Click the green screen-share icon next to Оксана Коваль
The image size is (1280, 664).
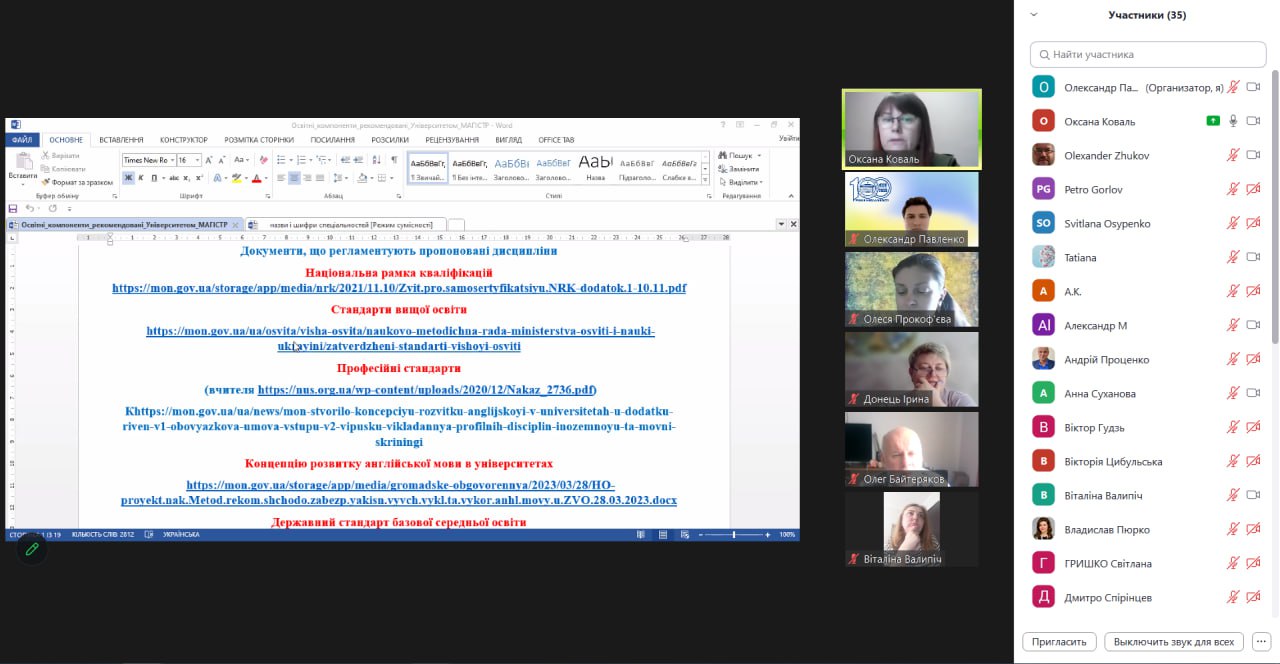click(x=1213, y=121)
